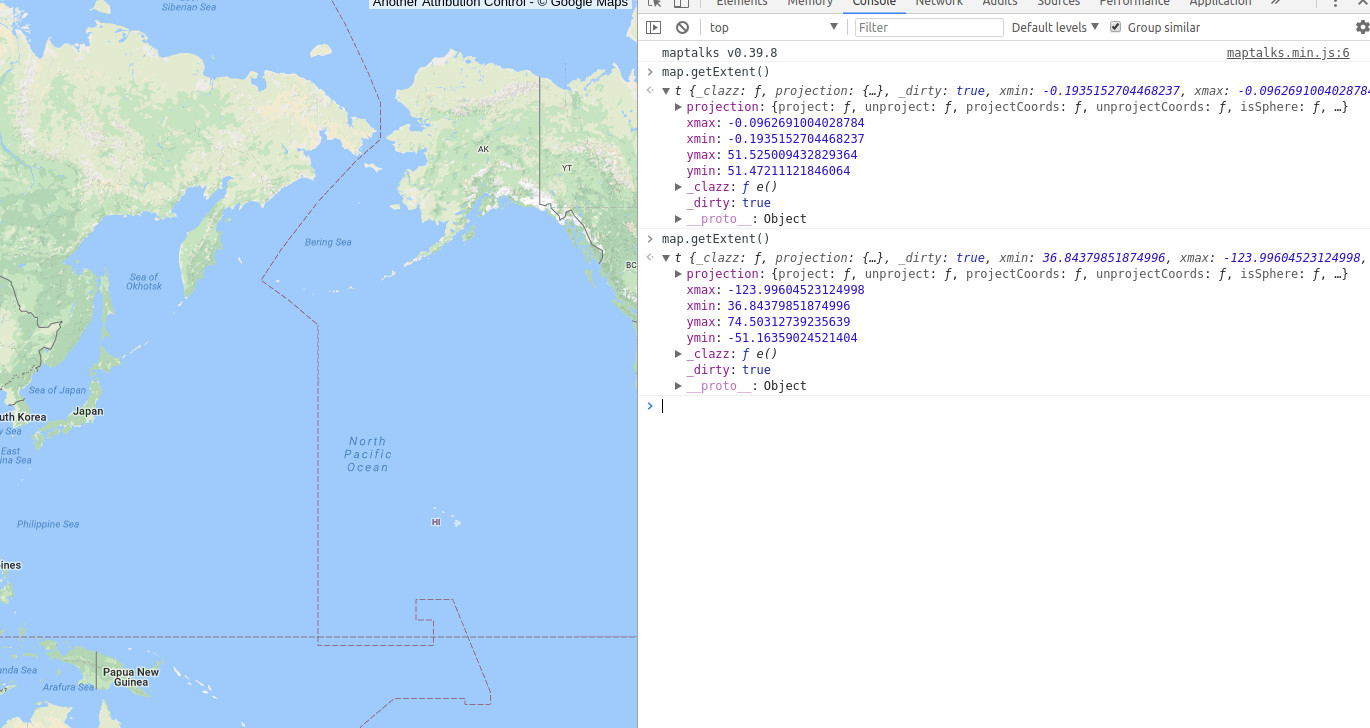The image size is (1370, 728).
Task: Open the customize DevTools three-dot menu
Action: click(1338, 4)
